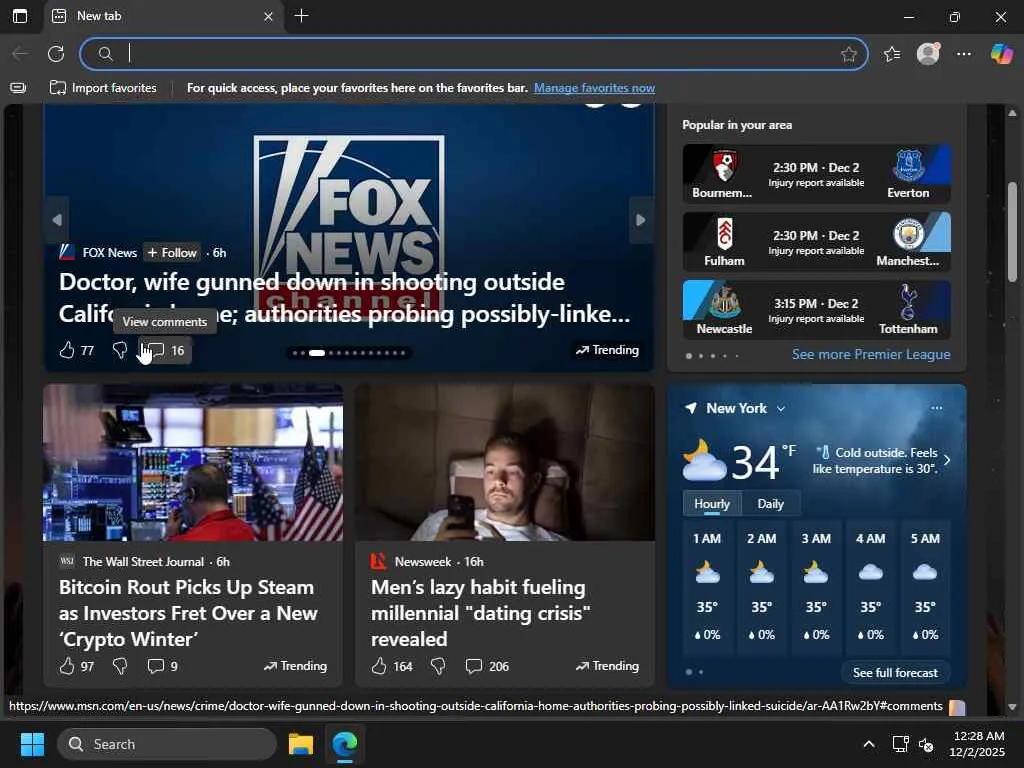Open Fulham vs Manchester match card
This screenshot has height=768, width=1024.
pyautogui.click(x=816, y=242)
